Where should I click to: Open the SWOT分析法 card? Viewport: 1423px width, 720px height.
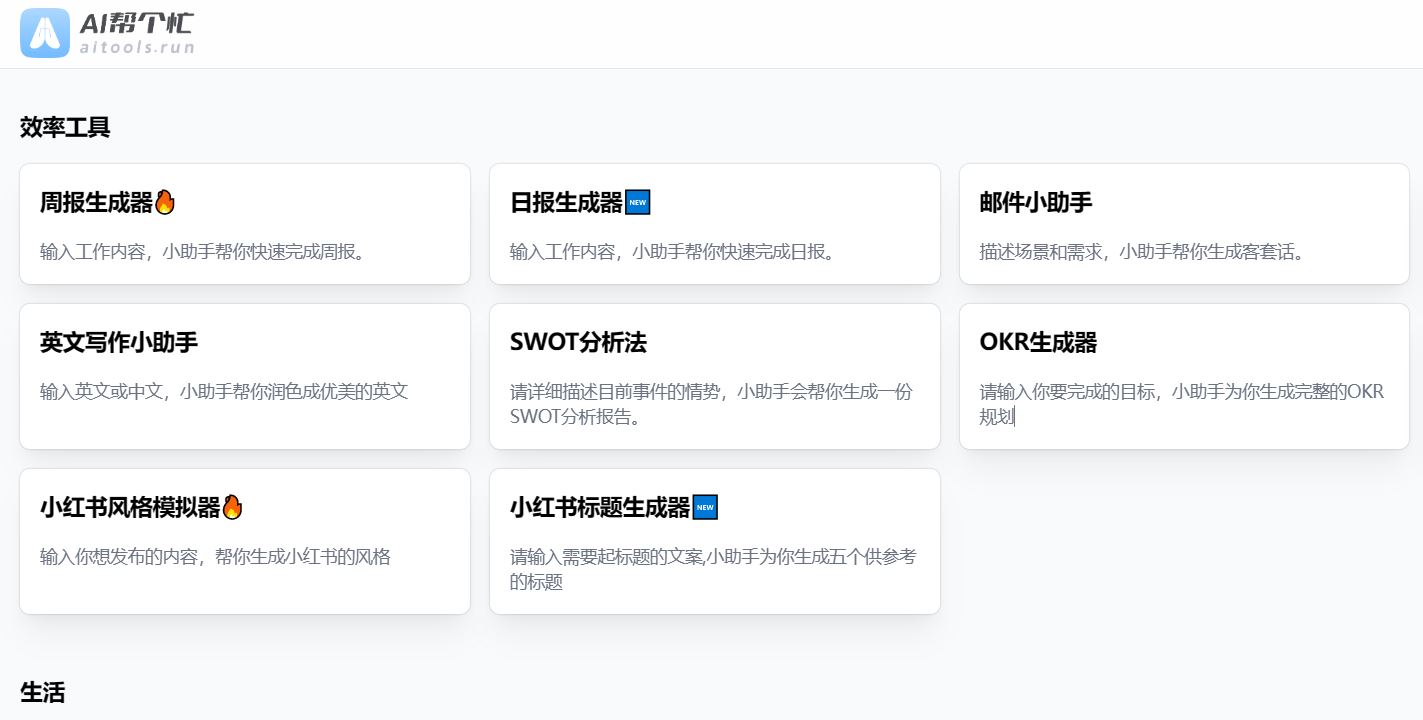click(714, 375)
